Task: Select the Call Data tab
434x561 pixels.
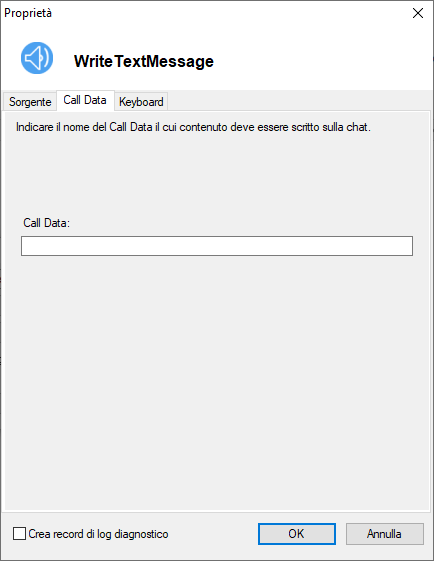Action: [x=85, y=100]
